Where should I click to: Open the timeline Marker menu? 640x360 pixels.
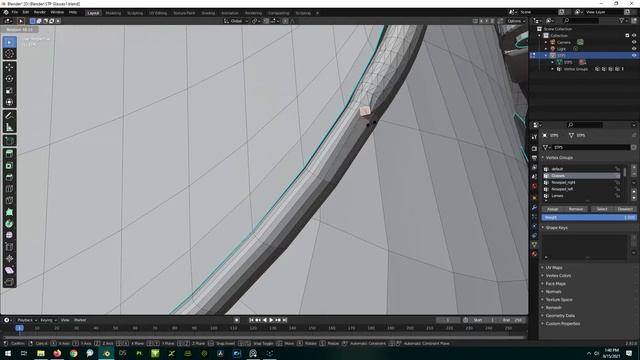click(x=80, y=320)
